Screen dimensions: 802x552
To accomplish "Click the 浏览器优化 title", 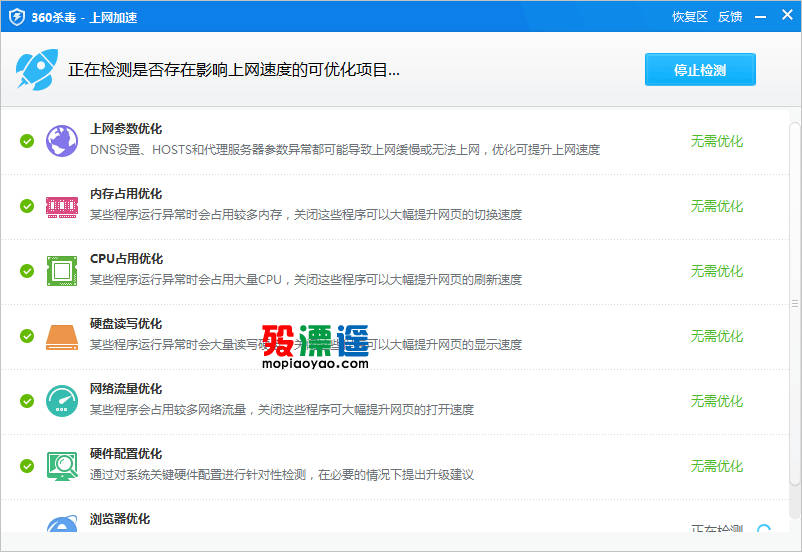I will [x=120, y=519].
